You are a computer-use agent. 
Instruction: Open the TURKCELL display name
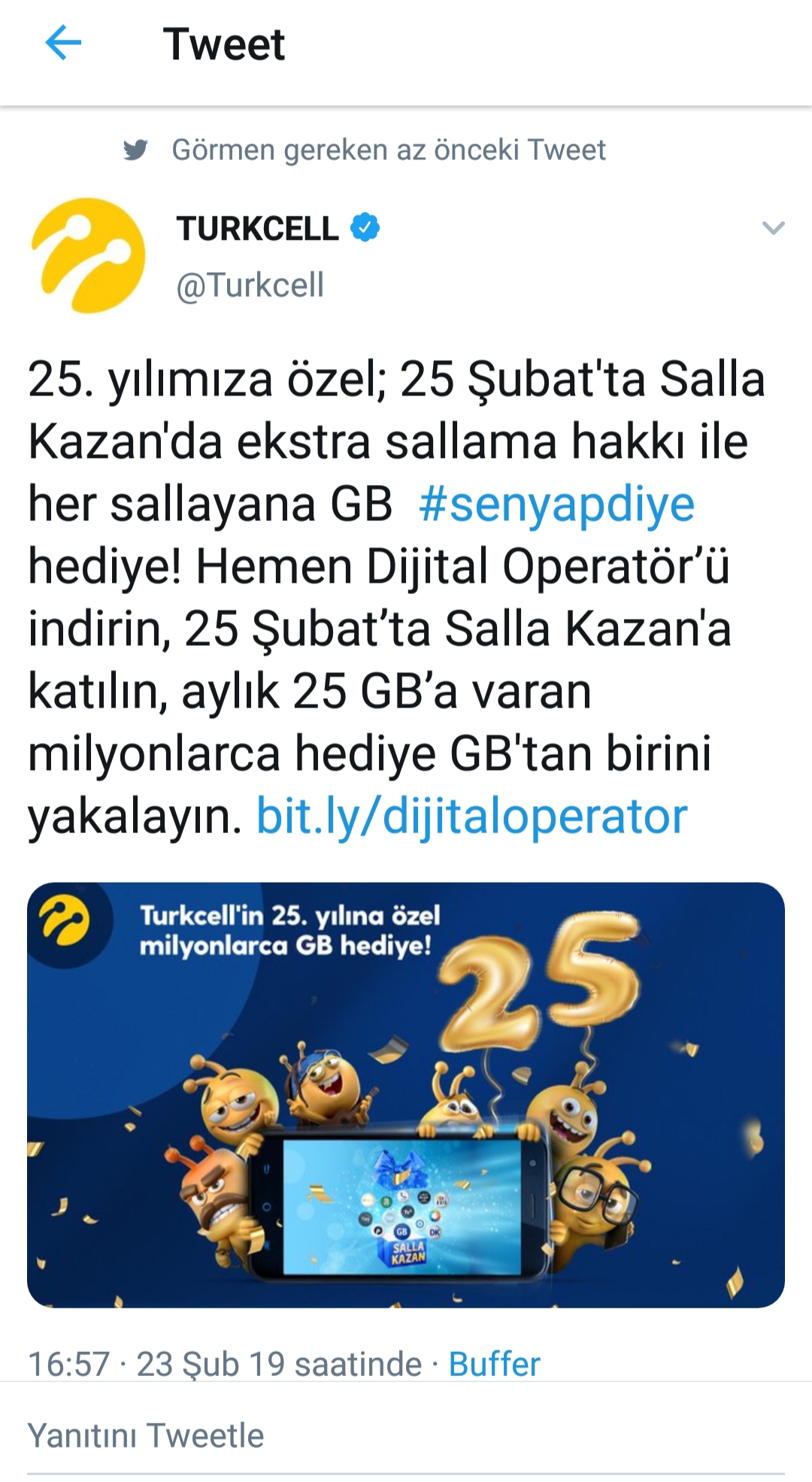tap(257, 229)
